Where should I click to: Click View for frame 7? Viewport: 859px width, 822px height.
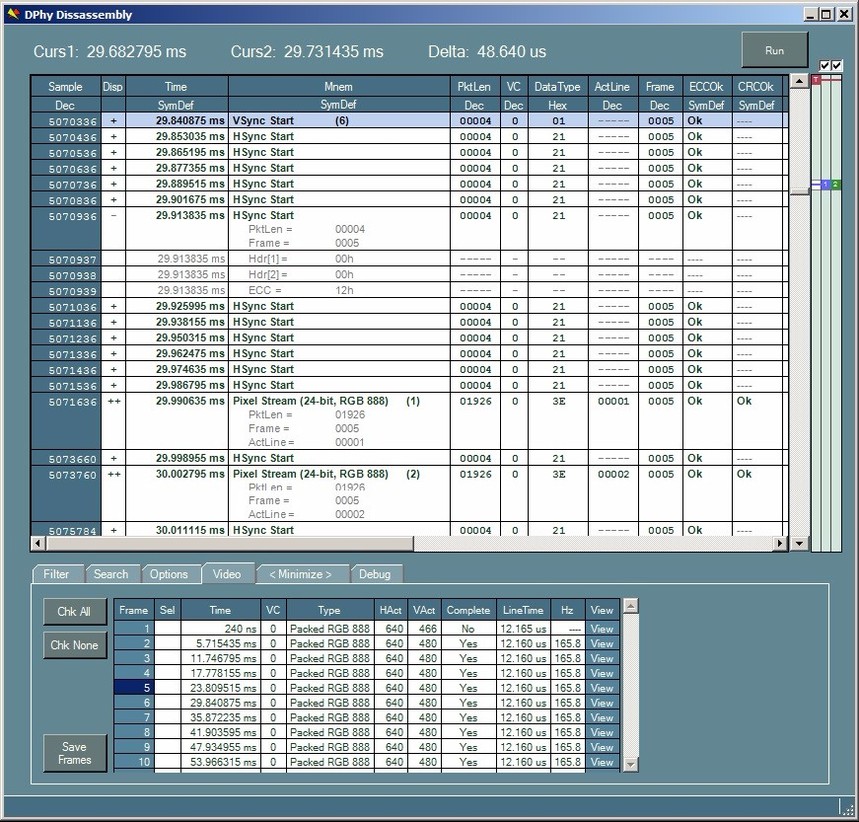pos(602,718)
